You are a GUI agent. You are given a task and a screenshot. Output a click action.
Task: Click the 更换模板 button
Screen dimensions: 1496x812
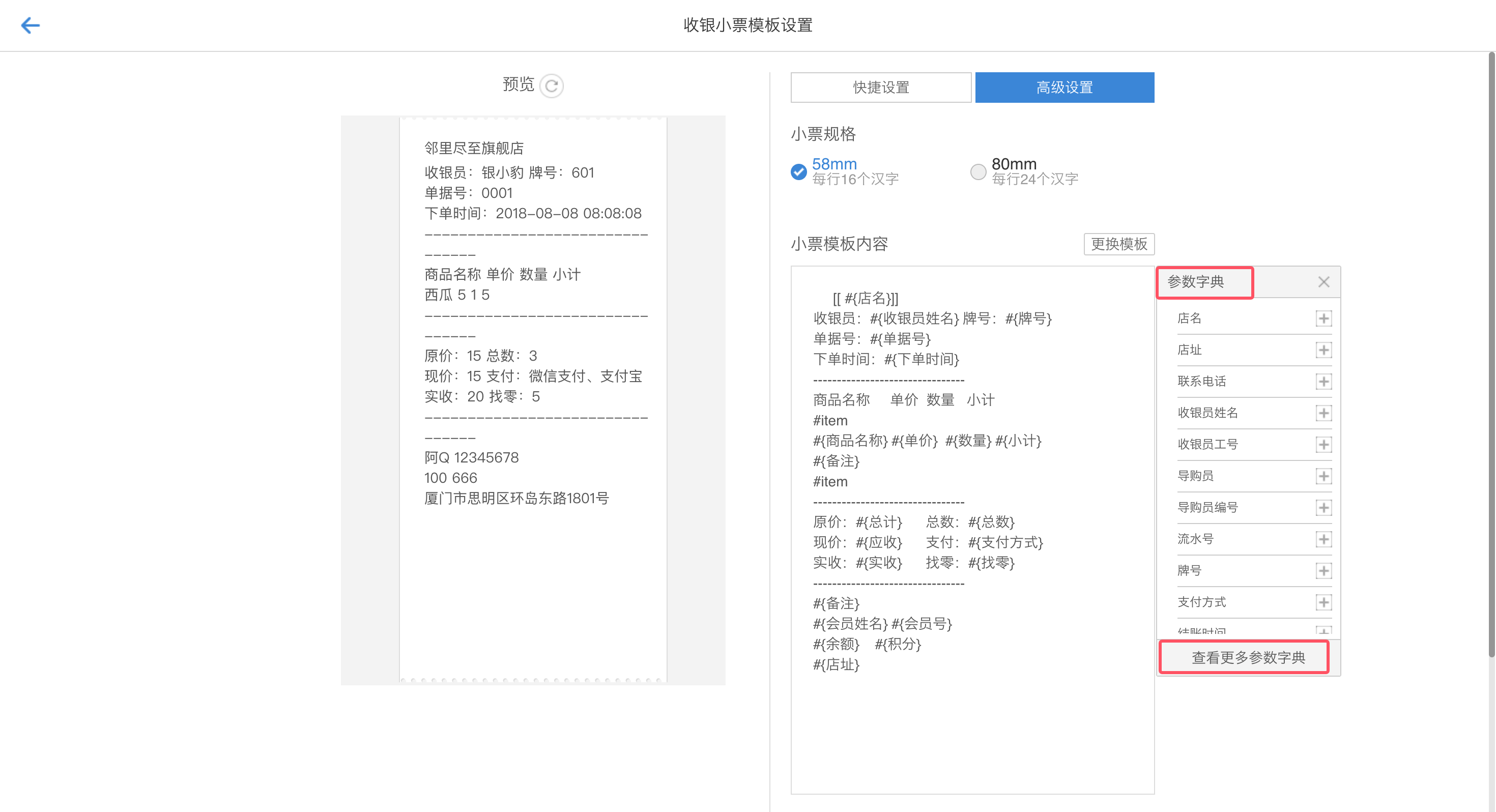coord(1118,244)
